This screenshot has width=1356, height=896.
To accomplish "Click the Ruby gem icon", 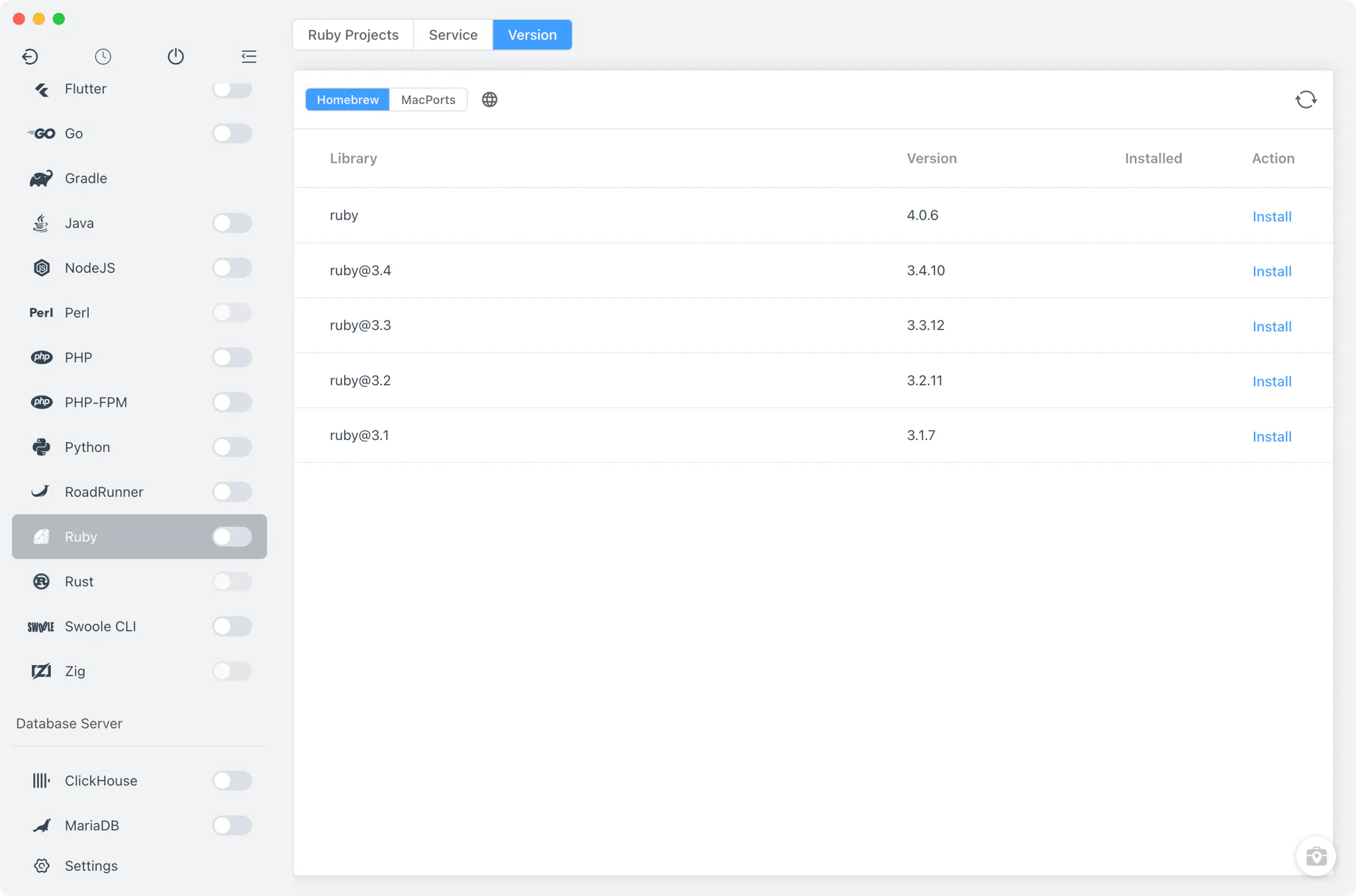I will click(42, 537).
